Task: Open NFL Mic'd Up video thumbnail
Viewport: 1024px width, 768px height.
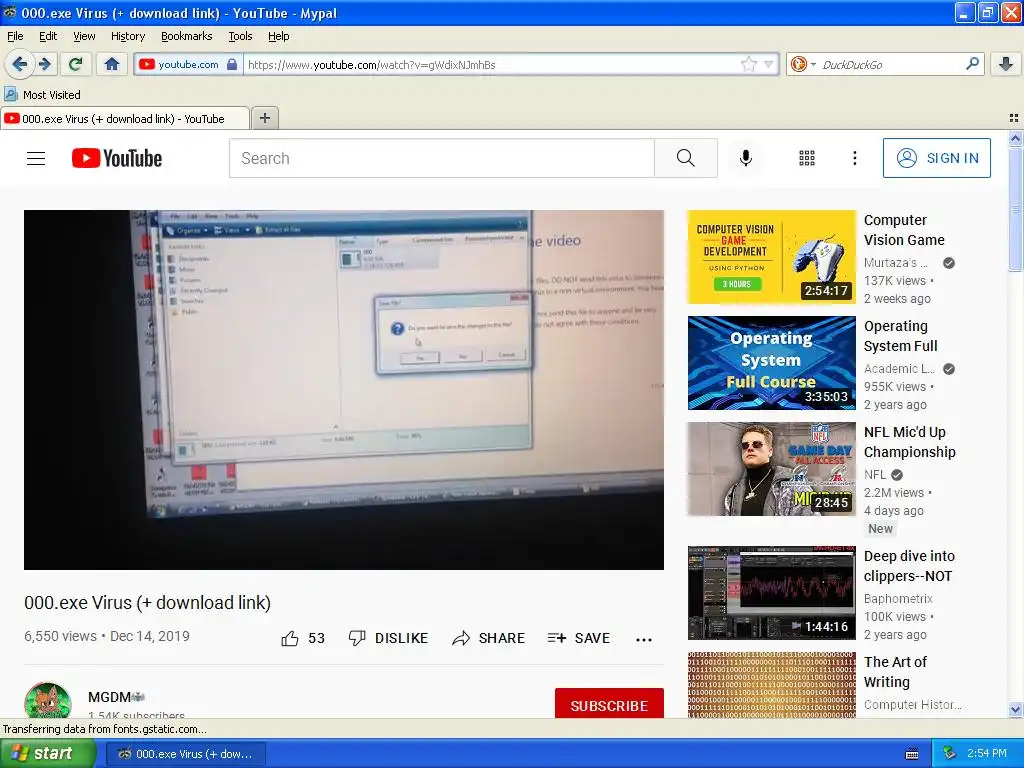Action: (x=771, y=469)
